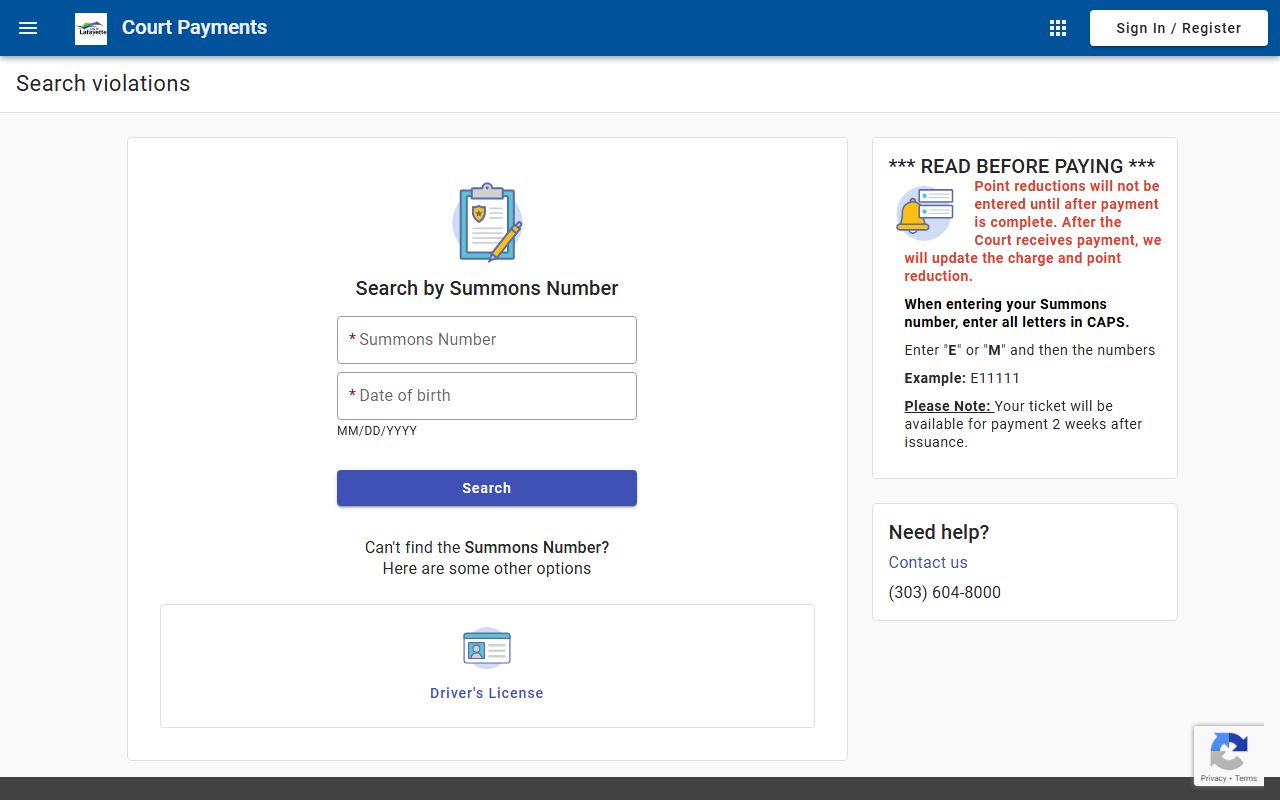
Task: Click the Search by Summons Number heading
Action: click(x=487, y=288)
